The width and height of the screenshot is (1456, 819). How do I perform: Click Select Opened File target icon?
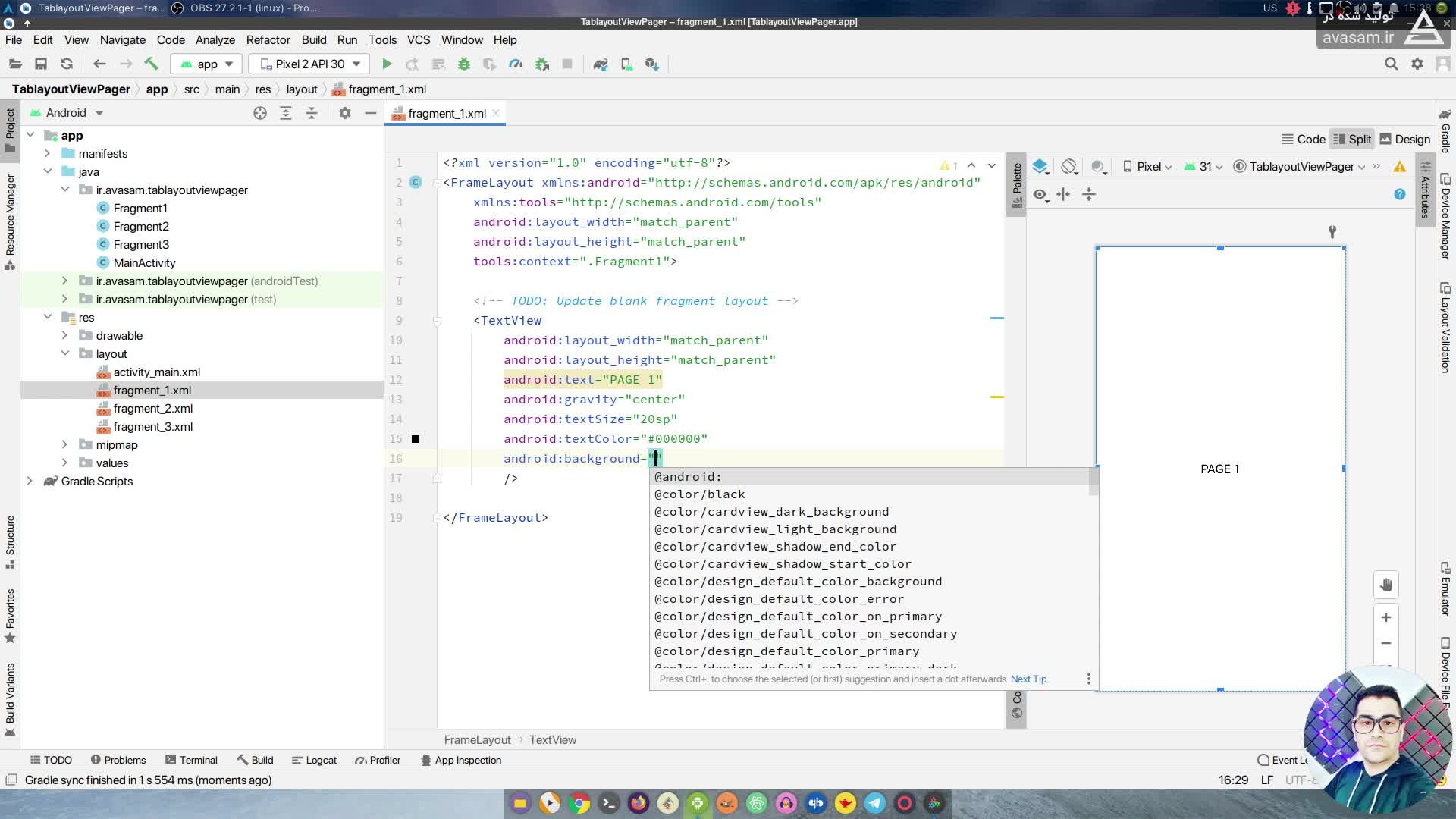click(260, 113)
